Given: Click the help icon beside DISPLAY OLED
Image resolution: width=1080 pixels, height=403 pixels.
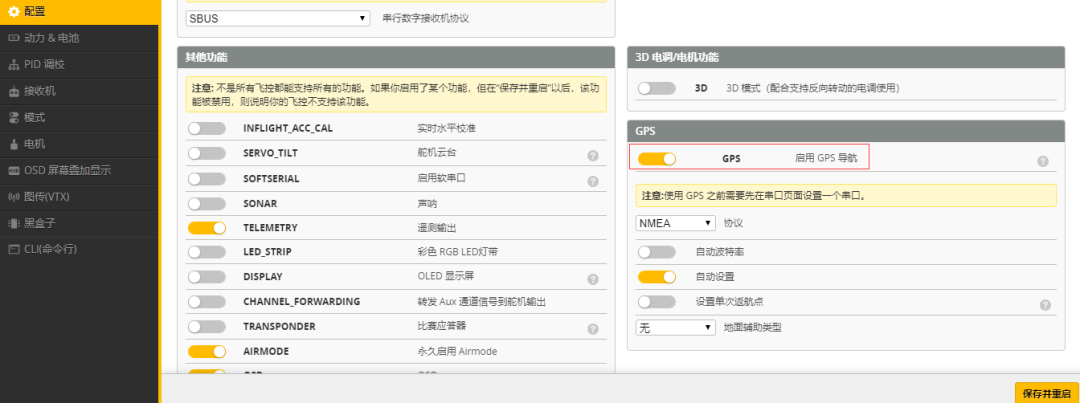Looking at the screenshot, I should [x=593, y=280].
